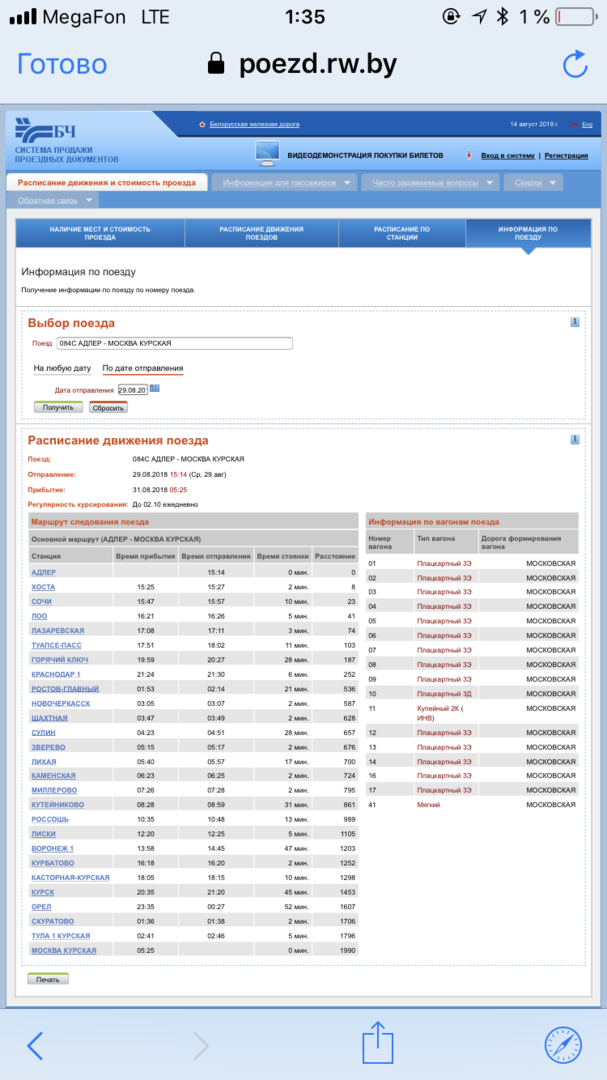The width and height of the screenshot is (607, 1080).
Task: Click help icon in Расписание движения поезда section
Action: tap(575, 439)
